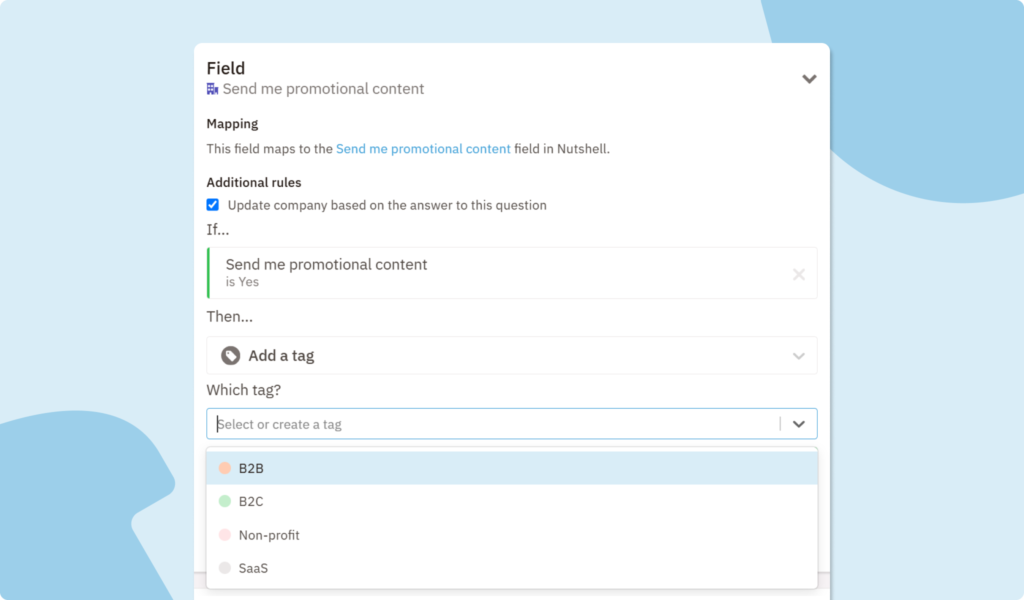Click the field type icon beside 'Send me promotional content'
This screenshot has height=600, width=1024.
tap(211, 89)
